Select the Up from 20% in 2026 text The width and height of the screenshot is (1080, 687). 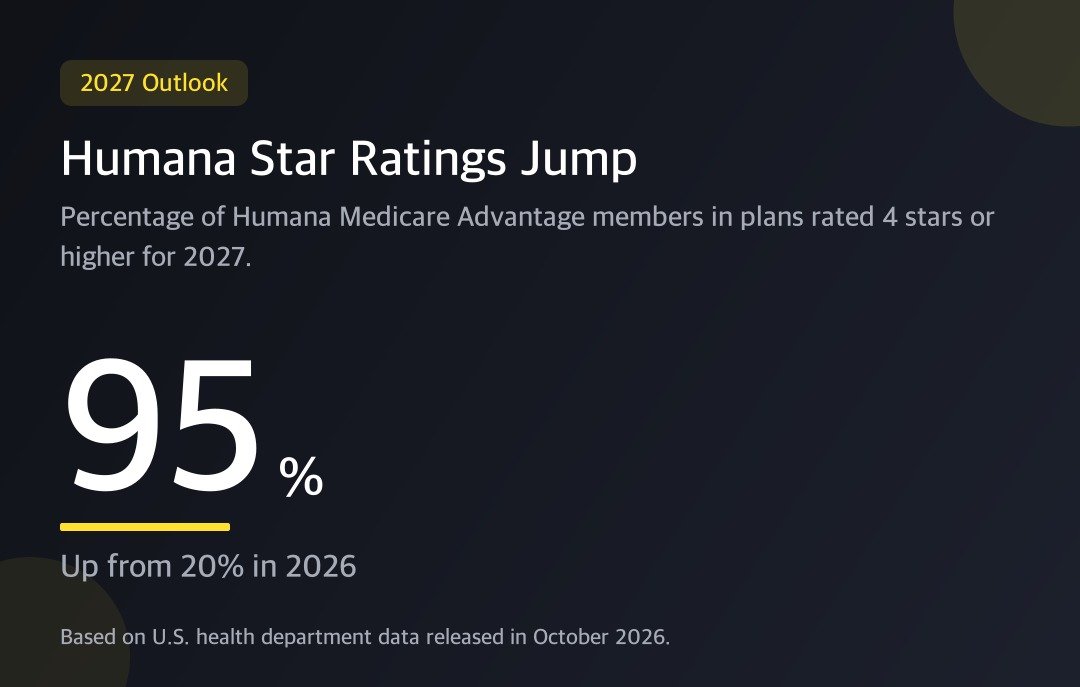pos(208,566)
